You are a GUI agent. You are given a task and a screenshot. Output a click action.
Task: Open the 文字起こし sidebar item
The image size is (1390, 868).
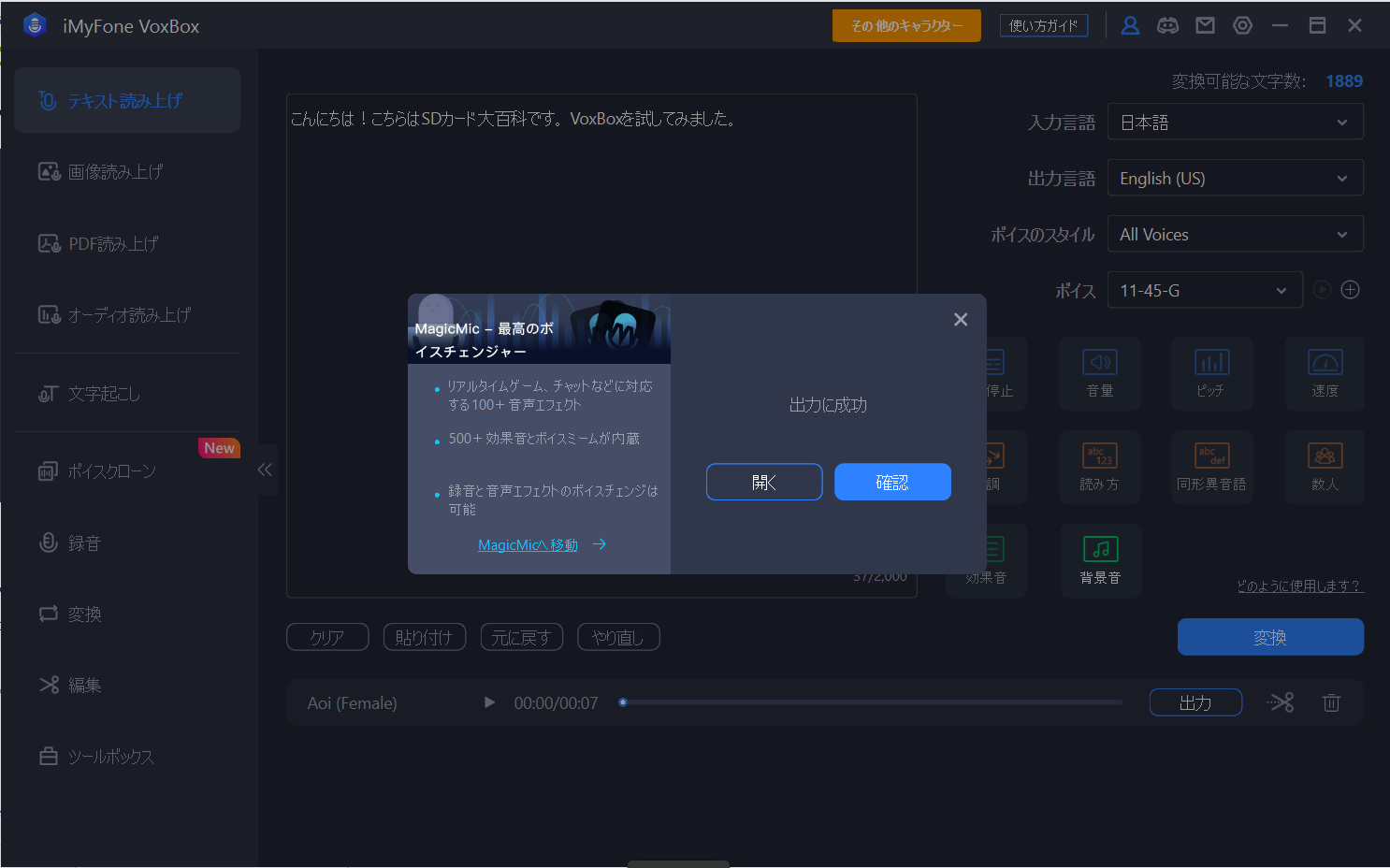click(x=104, y=394)
